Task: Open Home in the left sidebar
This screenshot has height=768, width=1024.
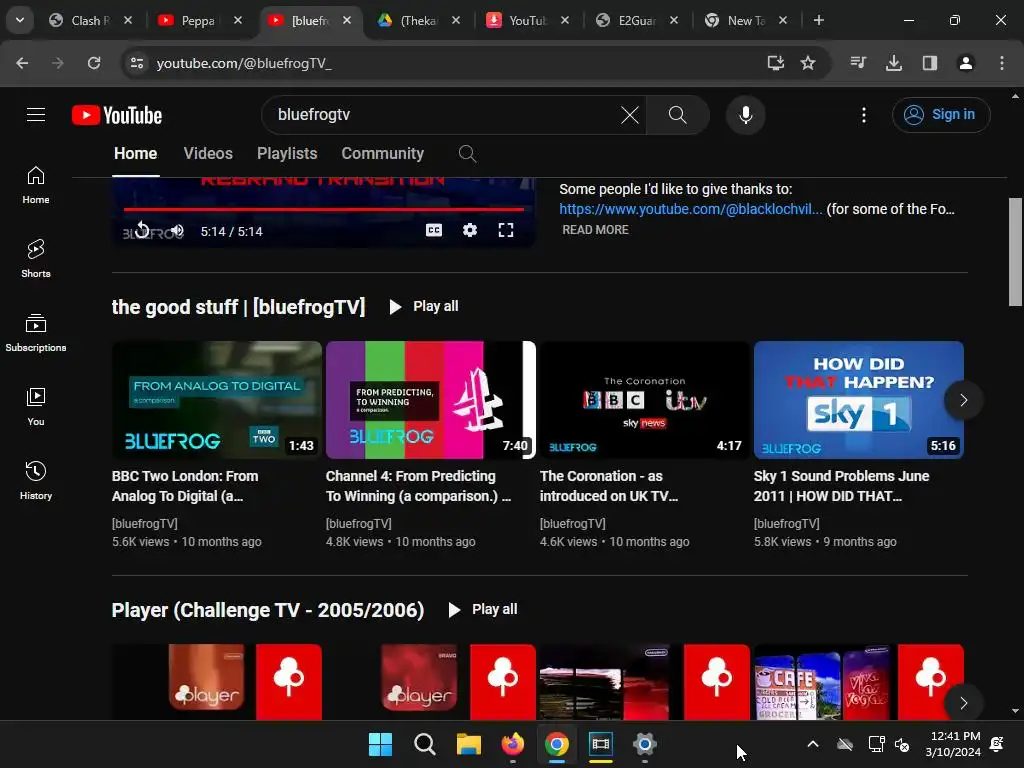Action: coord(36,185)
